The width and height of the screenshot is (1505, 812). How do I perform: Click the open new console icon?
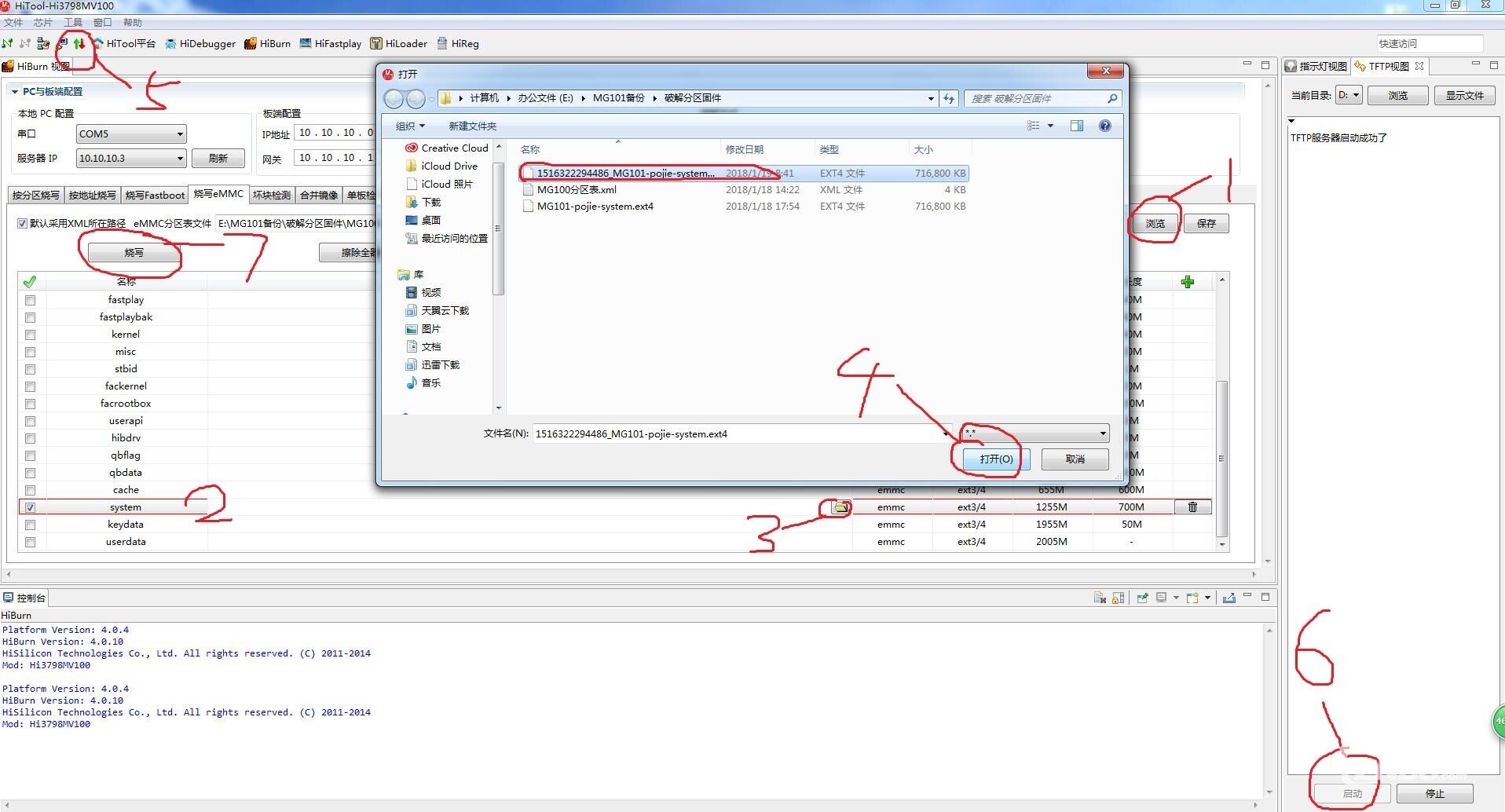click(x=1192, y=598)
